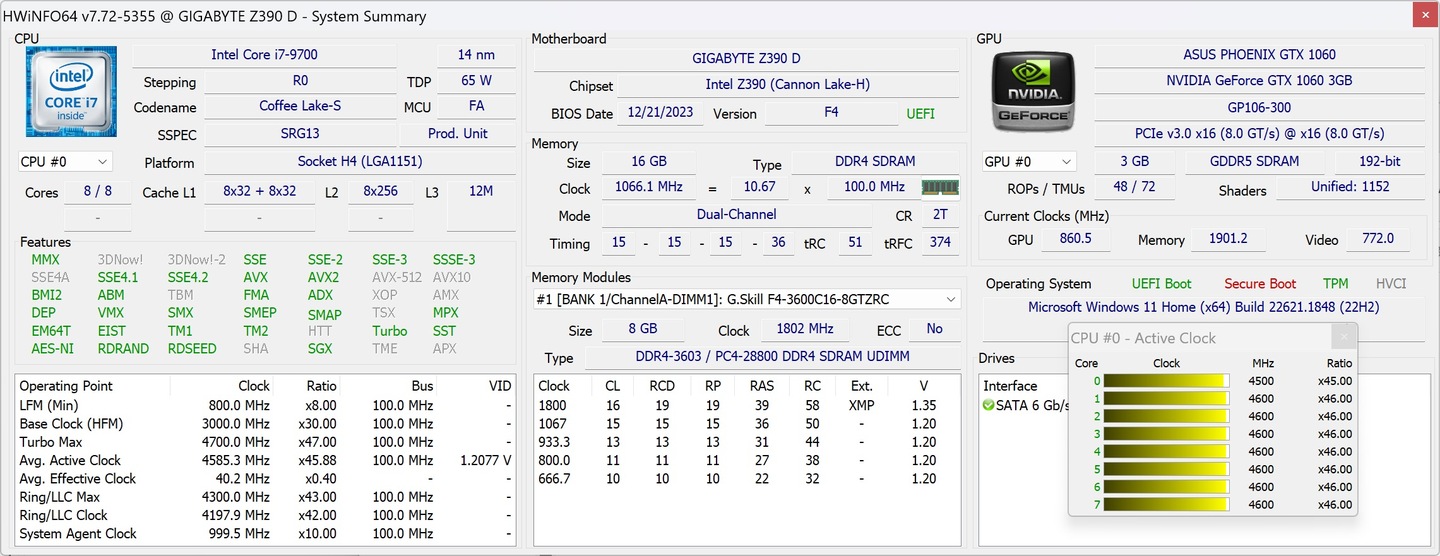
Task: Click the AES-NI feature label
Action: click(52, 348)
